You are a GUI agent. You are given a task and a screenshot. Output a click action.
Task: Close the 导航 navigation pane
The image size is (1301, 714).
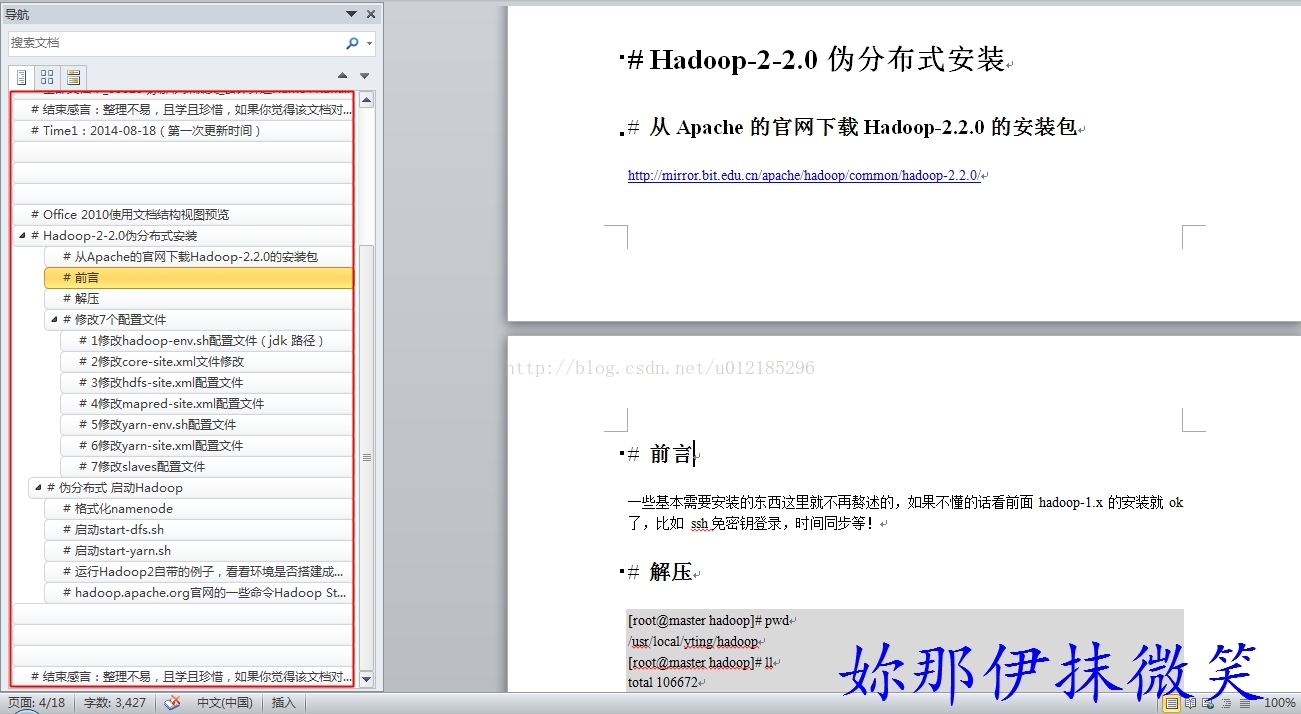371,14
